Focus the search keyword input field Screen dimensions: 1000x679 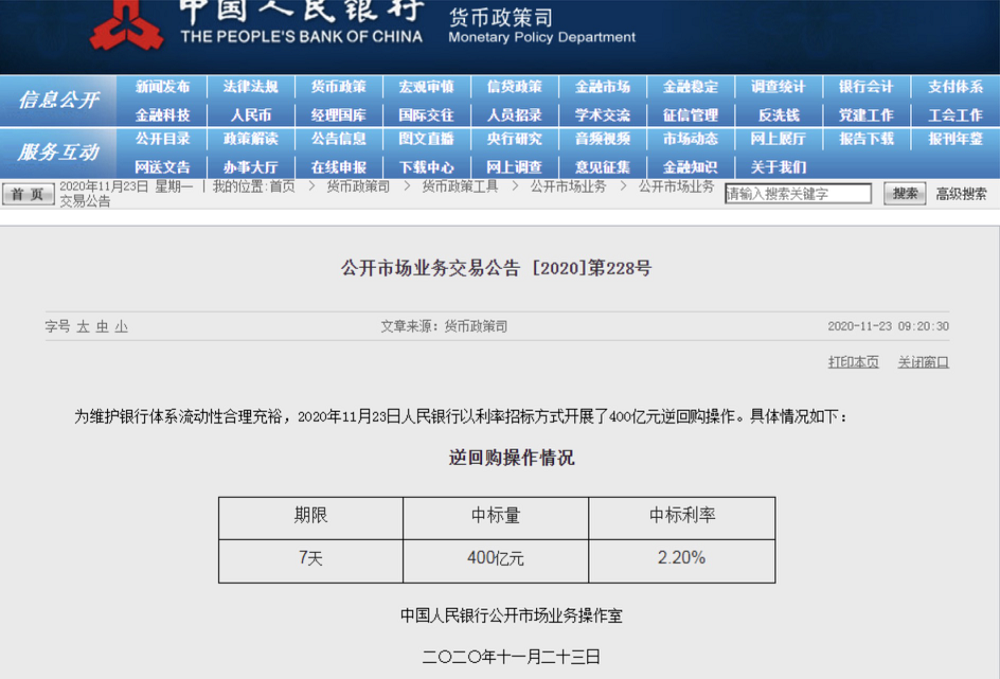[799, 194]
